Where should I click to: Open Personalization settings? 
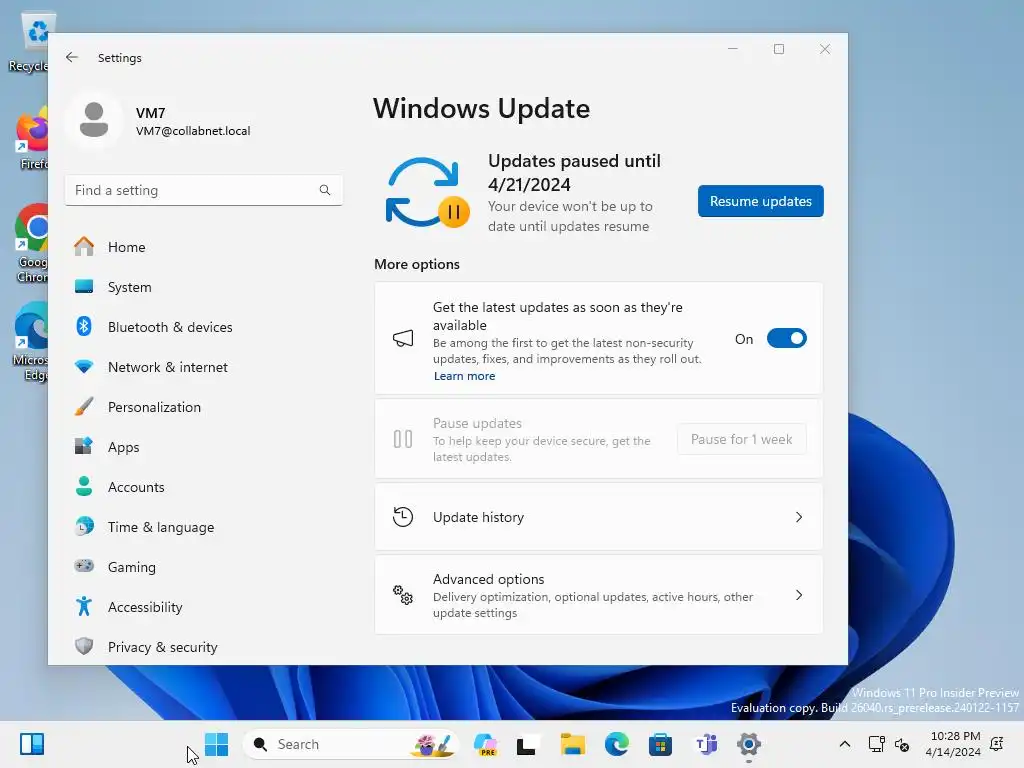[x=204, y=407]
